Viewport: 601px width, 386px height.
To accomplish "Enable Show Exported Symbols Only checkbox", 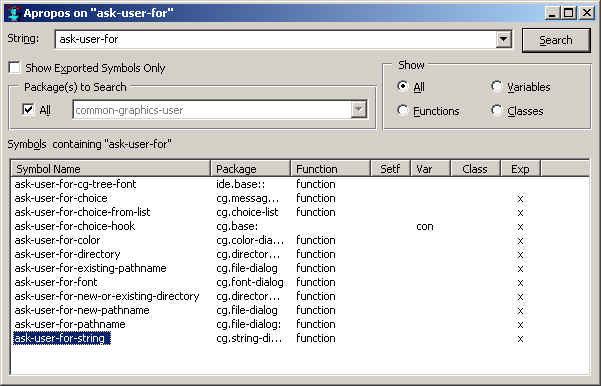I will point(15,68).
